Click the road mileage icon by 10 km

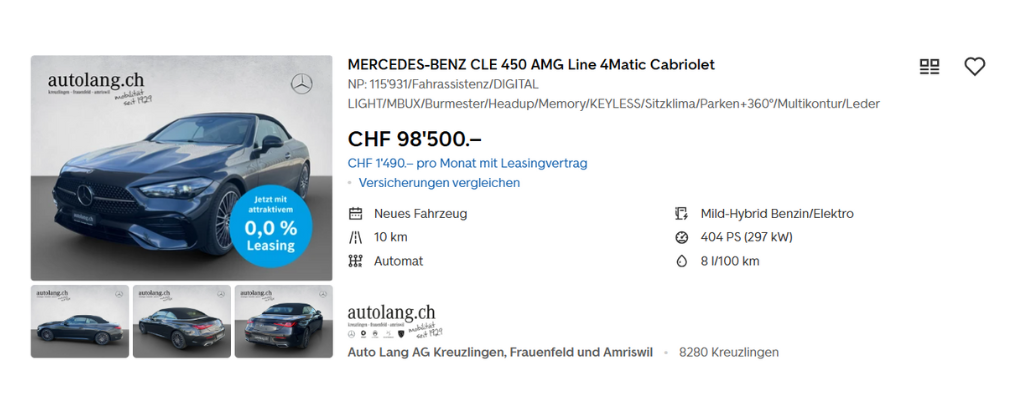point(355,237)
